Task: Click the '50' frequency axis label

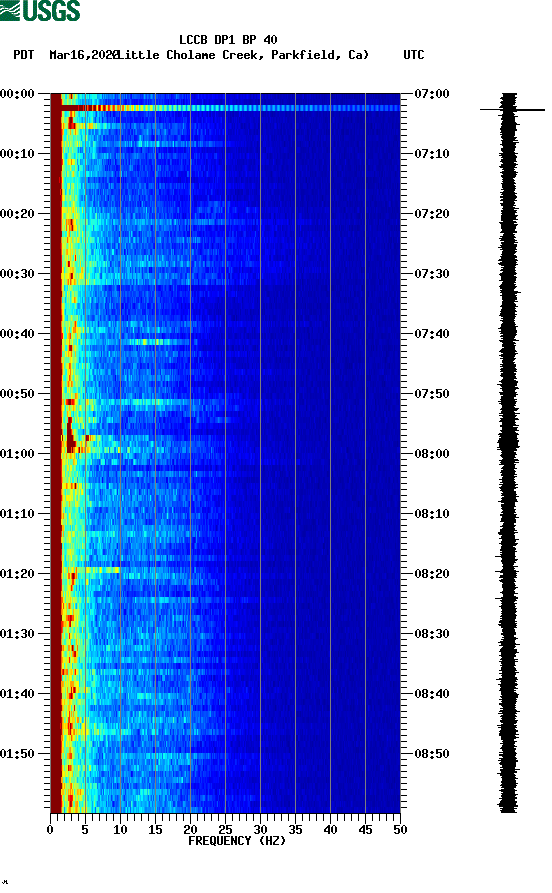Action: point(400,830)
